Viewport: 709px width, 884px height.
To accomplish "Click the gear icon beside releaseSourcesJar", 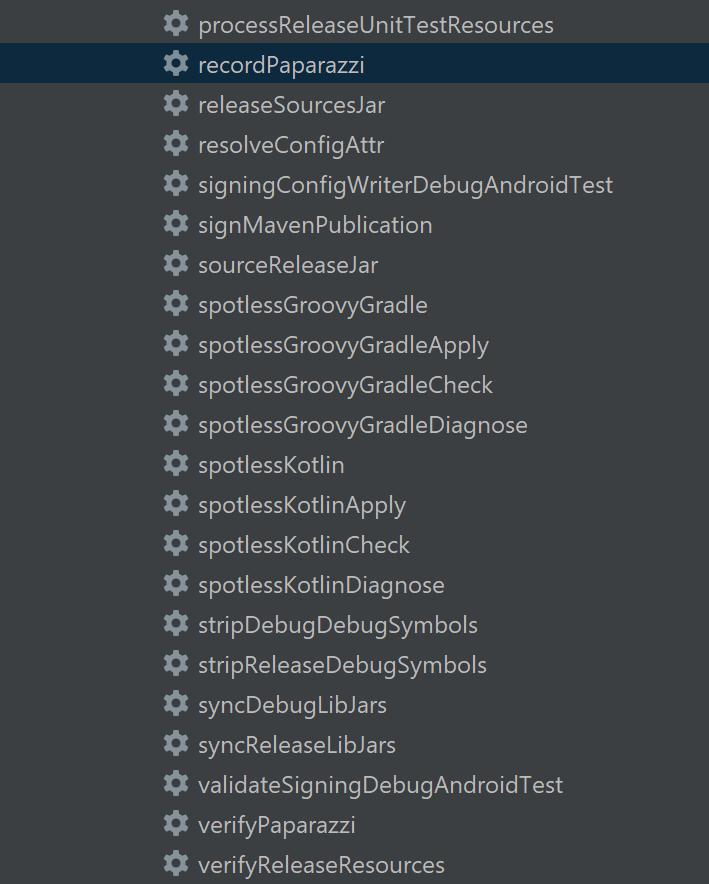I will click(x=176, y=104).
